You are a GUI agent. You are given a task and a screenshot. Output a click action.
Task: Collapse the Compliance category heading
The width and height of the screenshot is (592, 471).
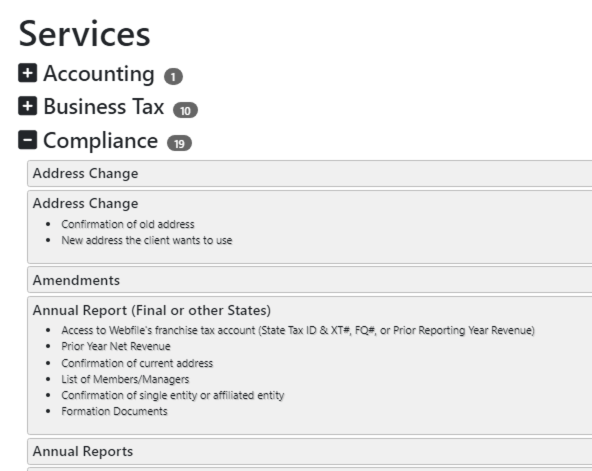click(100, 141)
